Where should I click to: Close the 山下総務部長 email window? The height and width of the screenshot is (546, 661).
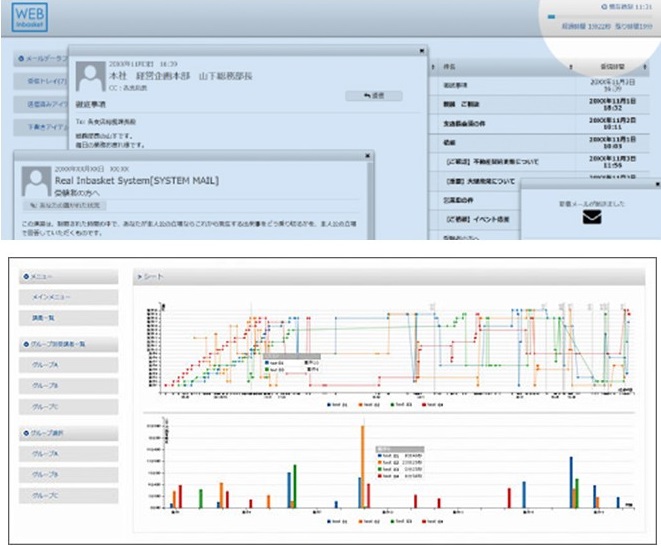coord(422,51)
